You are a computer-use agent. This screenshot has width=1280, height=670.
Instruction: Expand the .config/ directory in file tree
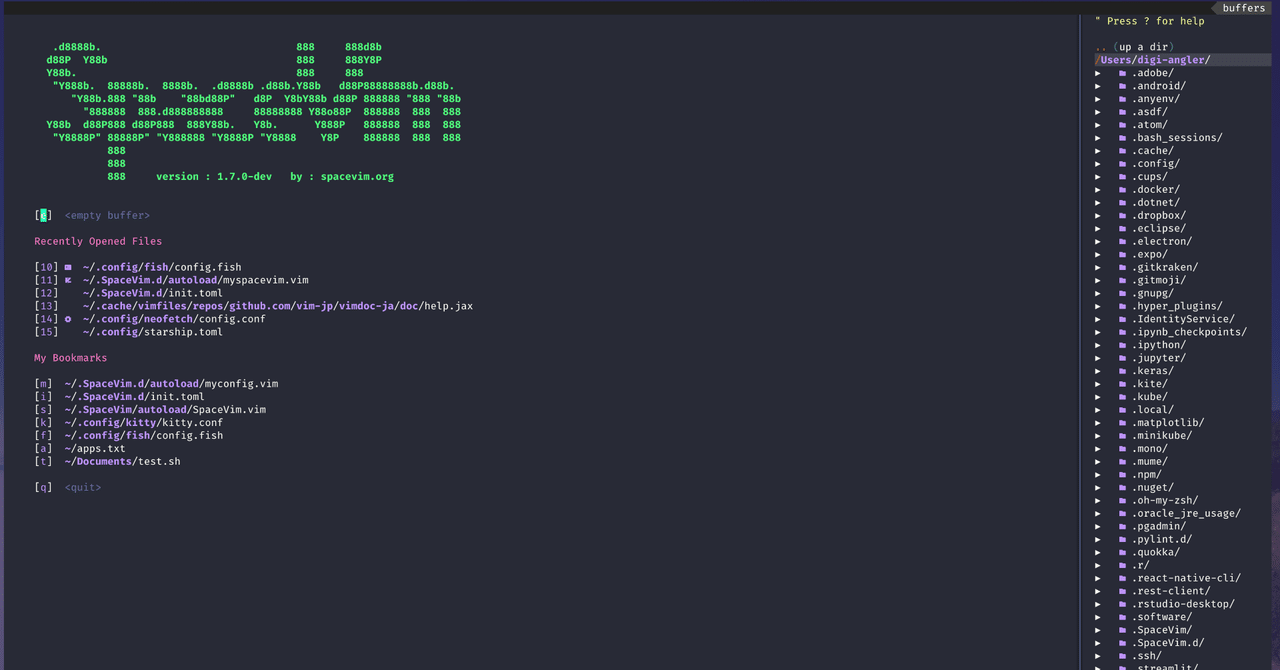[x=1098, y=163]
